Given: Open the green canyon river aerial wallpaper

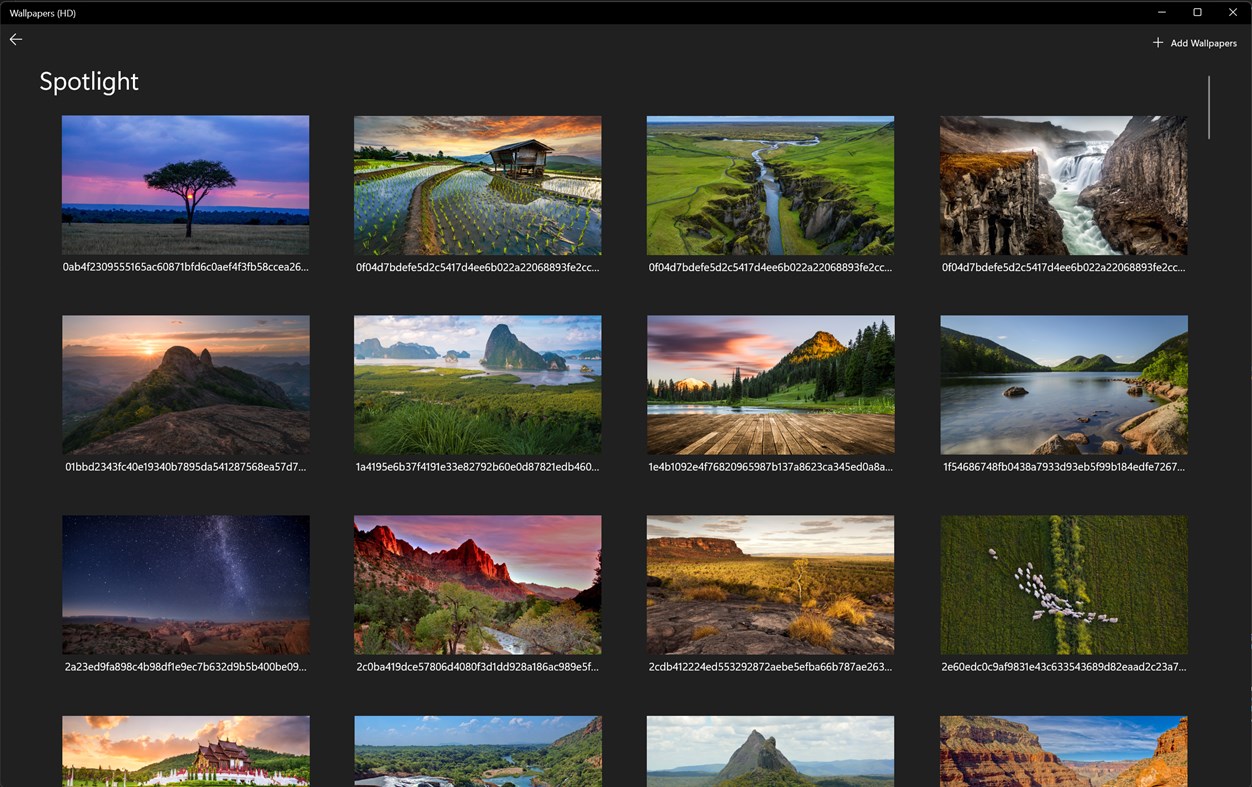Looking at the screenshot, I should 770,185.
